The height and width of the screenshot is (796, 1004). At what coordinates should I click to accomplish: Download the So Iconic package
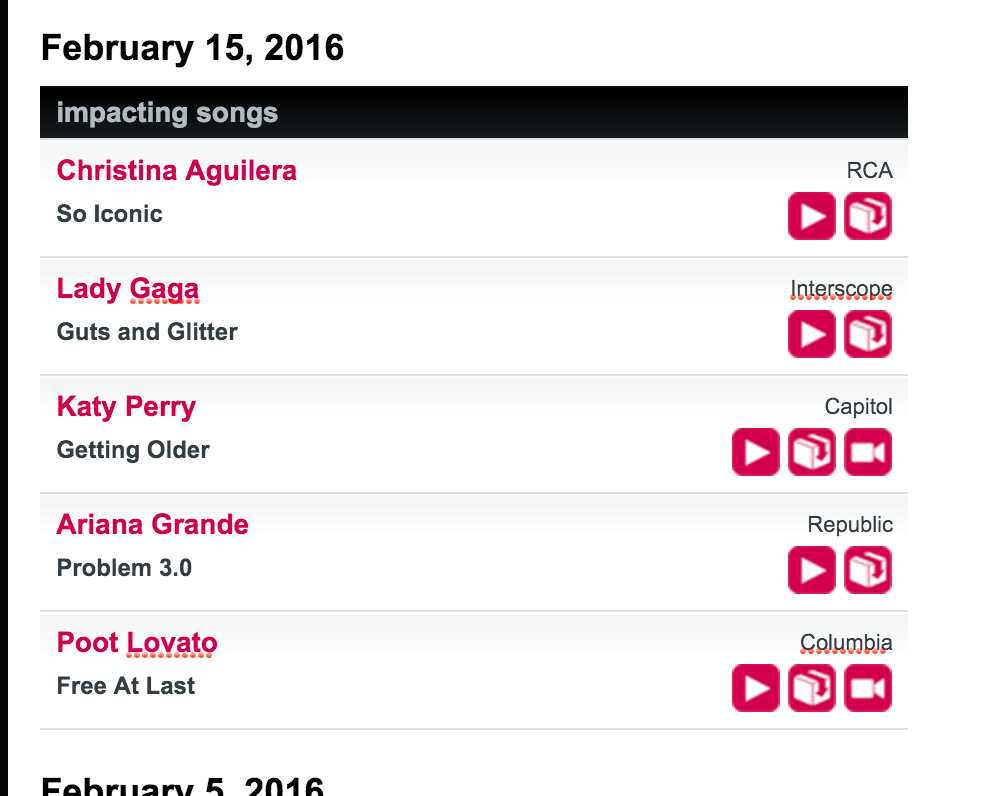click(868, 216)
